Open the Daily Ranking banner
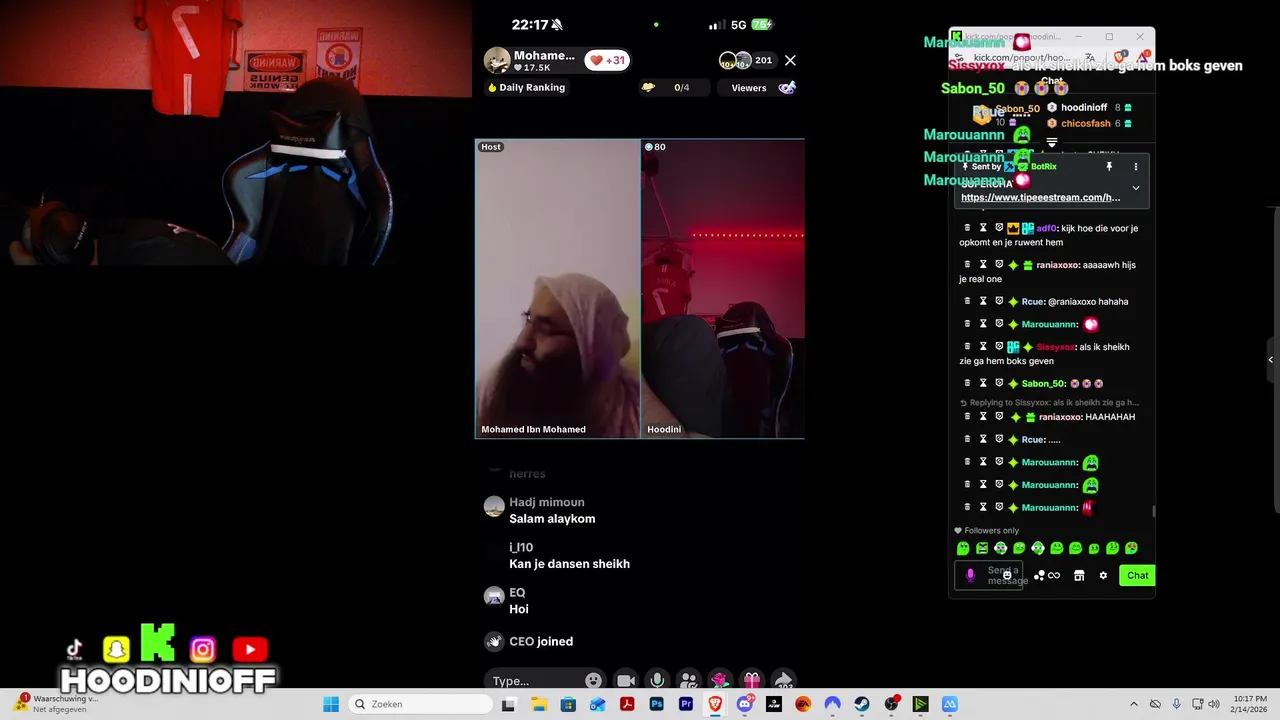 click(x=526, y=87)
